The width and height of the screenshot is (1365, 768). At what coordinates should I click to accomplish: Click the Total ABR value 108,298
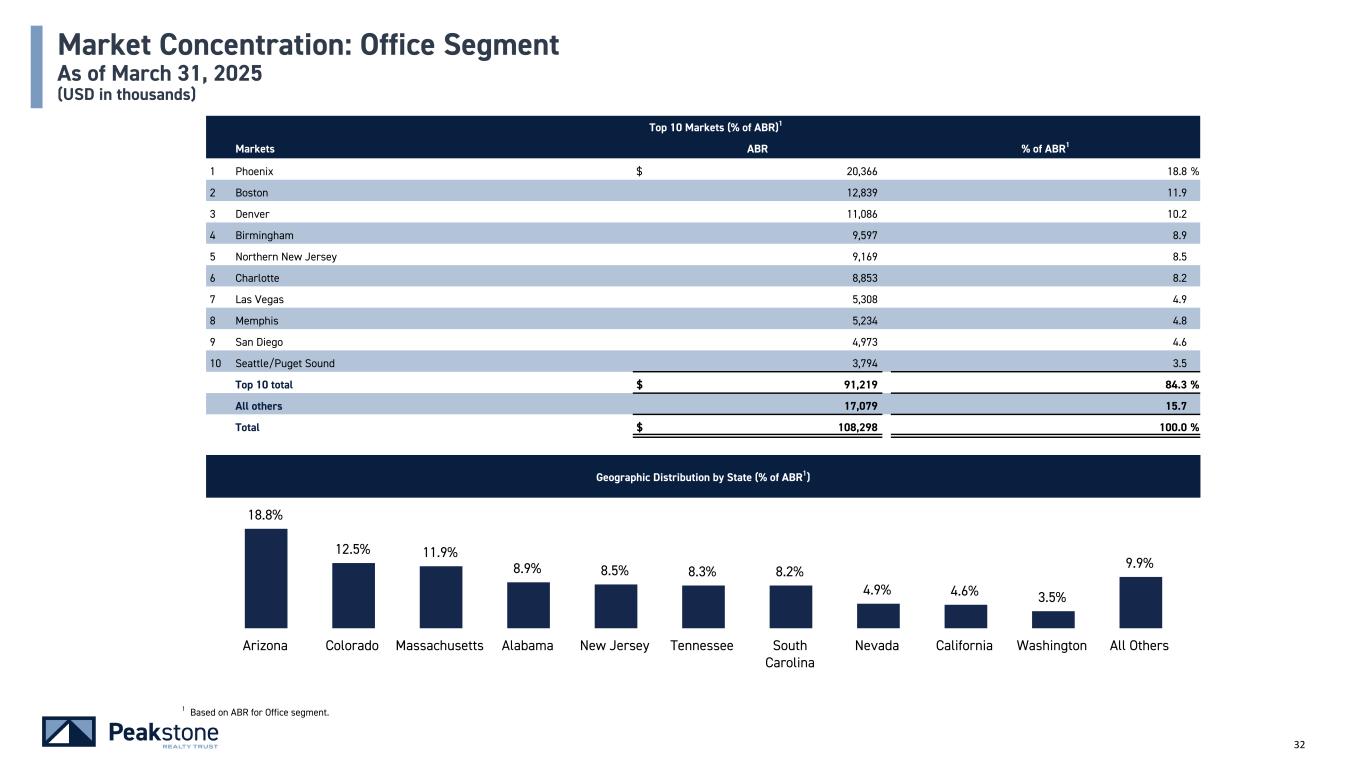(856, 427)
